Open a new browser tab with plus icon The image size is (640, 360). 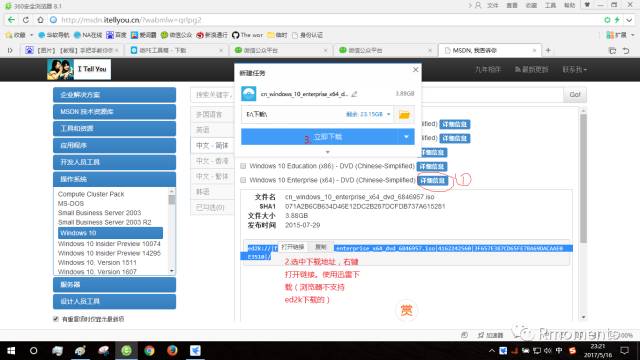pyautogui.click(x=548, y=50)
